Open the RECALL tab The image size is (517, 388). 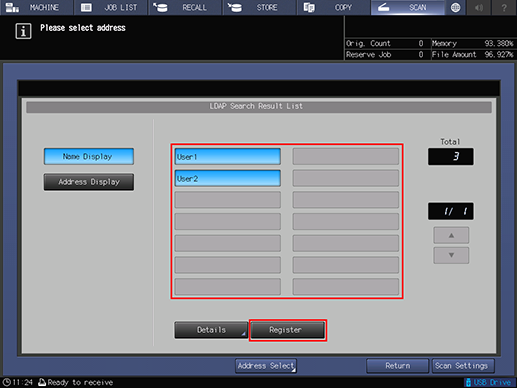[185, 7]
